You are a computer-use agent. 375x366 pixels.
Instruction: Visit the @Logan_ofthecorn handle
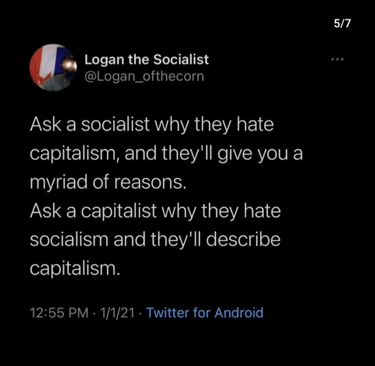tap(144, 77)
